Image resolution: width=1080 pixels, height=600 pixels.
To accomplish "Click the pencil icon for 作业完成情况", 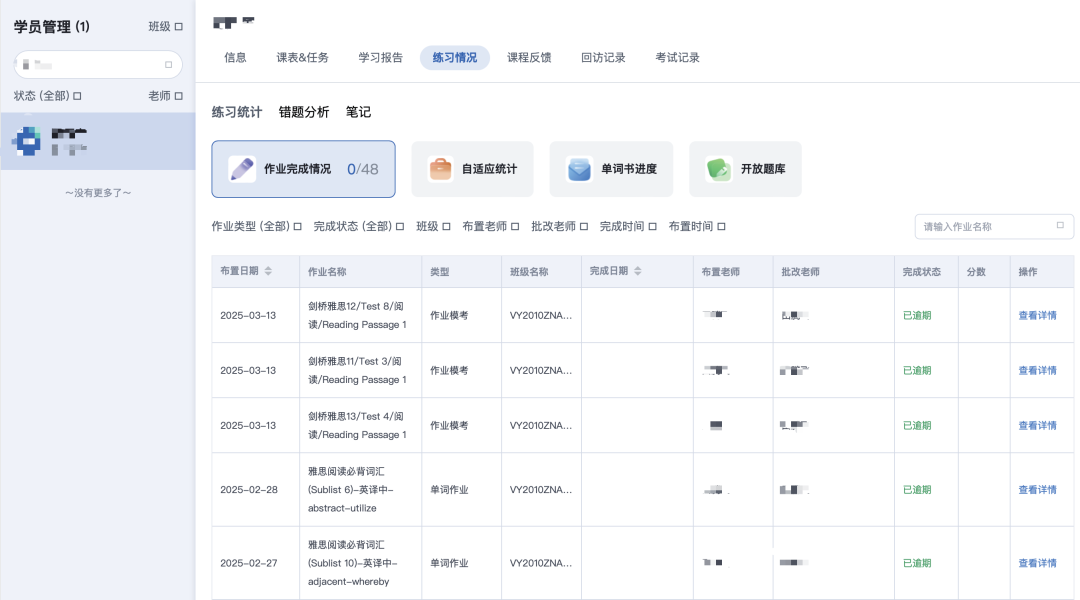I will 242,169.
